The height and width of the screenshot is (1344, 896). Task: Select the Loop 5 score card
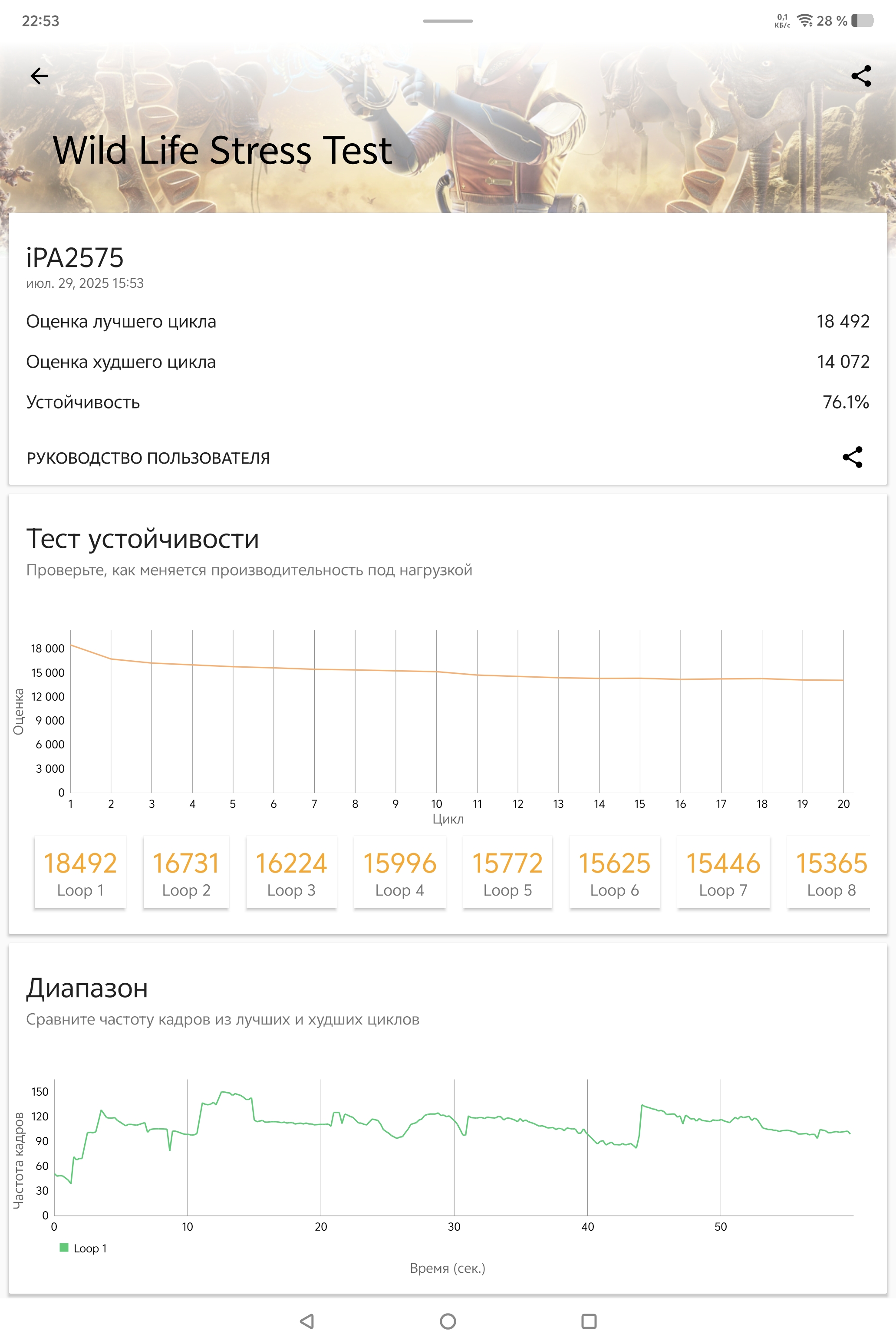pyautogui.click(x=507, y=872)
